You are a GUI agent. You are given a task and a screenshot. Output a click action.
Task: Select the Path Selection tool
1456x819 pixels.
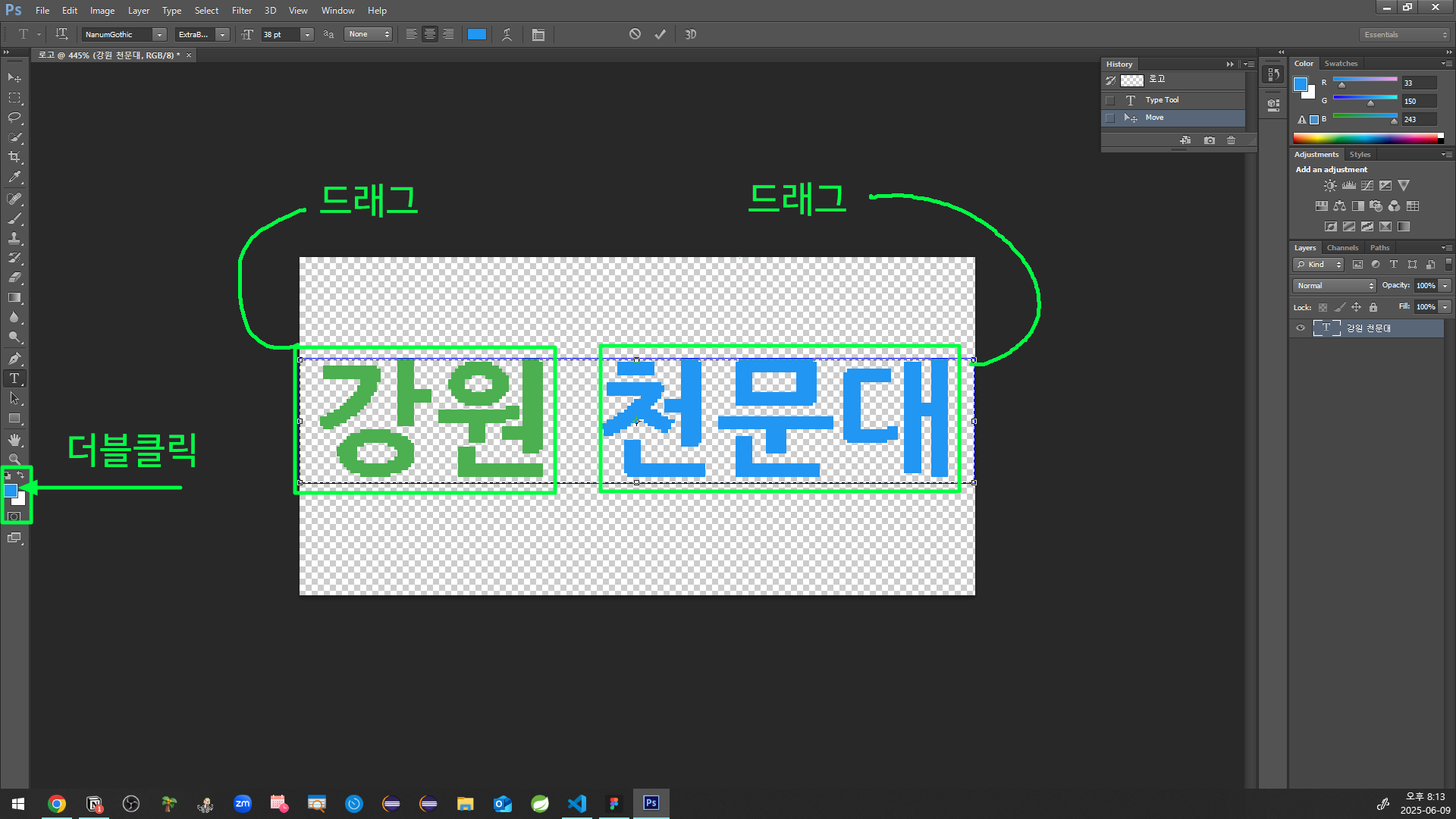click(14, 398)
